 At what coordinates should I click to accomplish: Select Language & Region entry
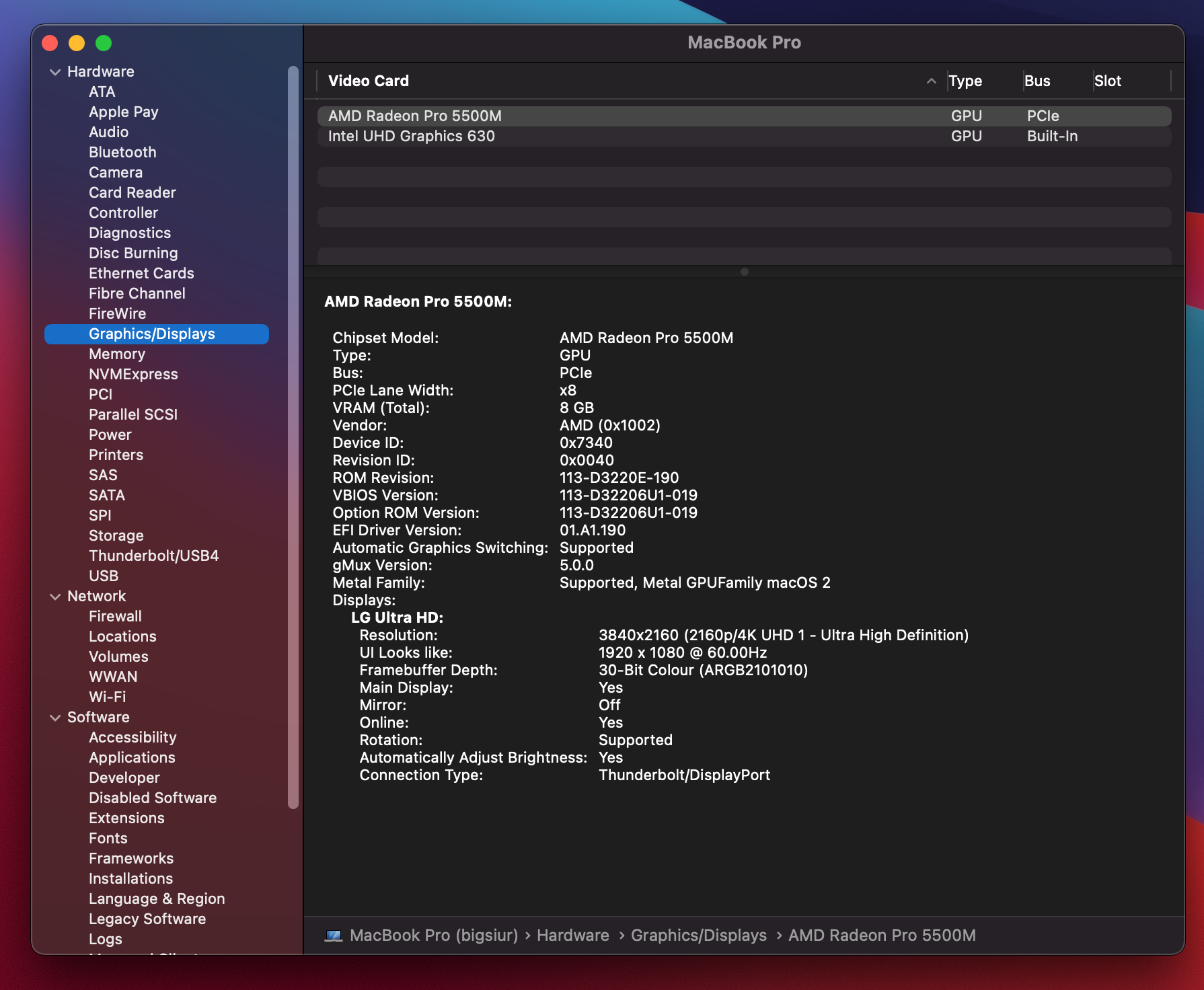(157, 899)
